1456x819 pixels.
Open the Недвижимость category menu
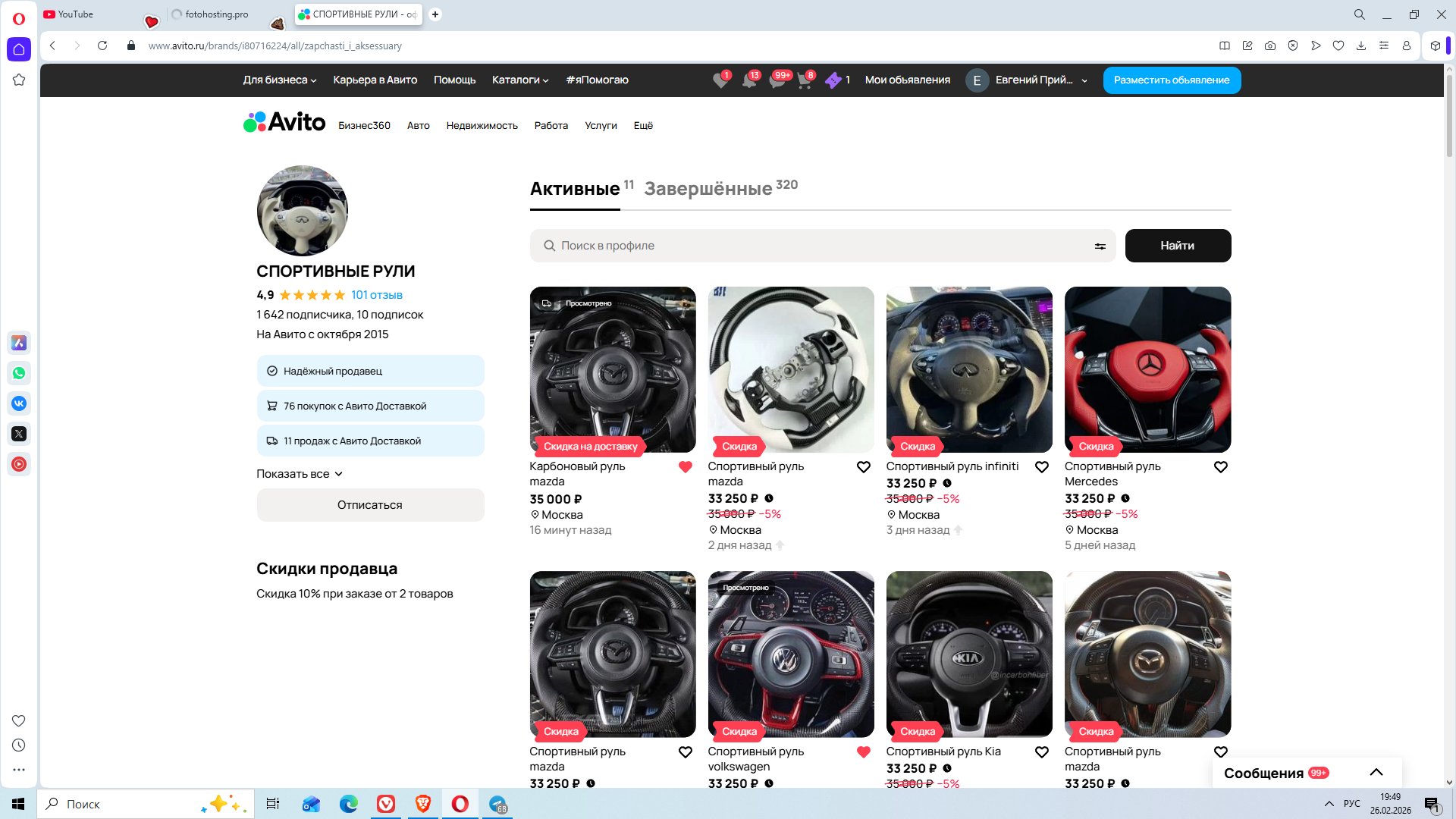[482, 126]
